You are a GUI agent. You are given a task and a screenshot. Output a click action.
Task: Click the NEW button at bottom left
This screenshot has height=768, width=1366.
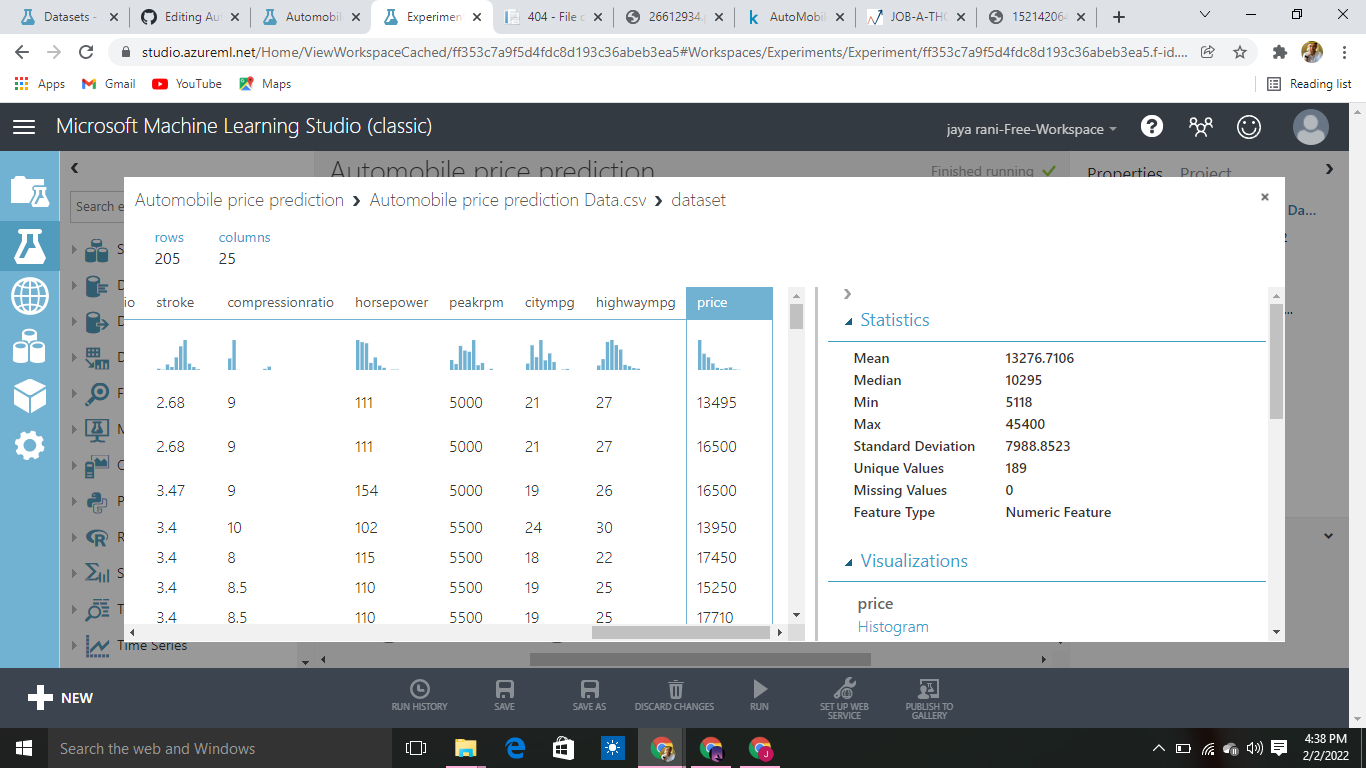coord(60,698)
